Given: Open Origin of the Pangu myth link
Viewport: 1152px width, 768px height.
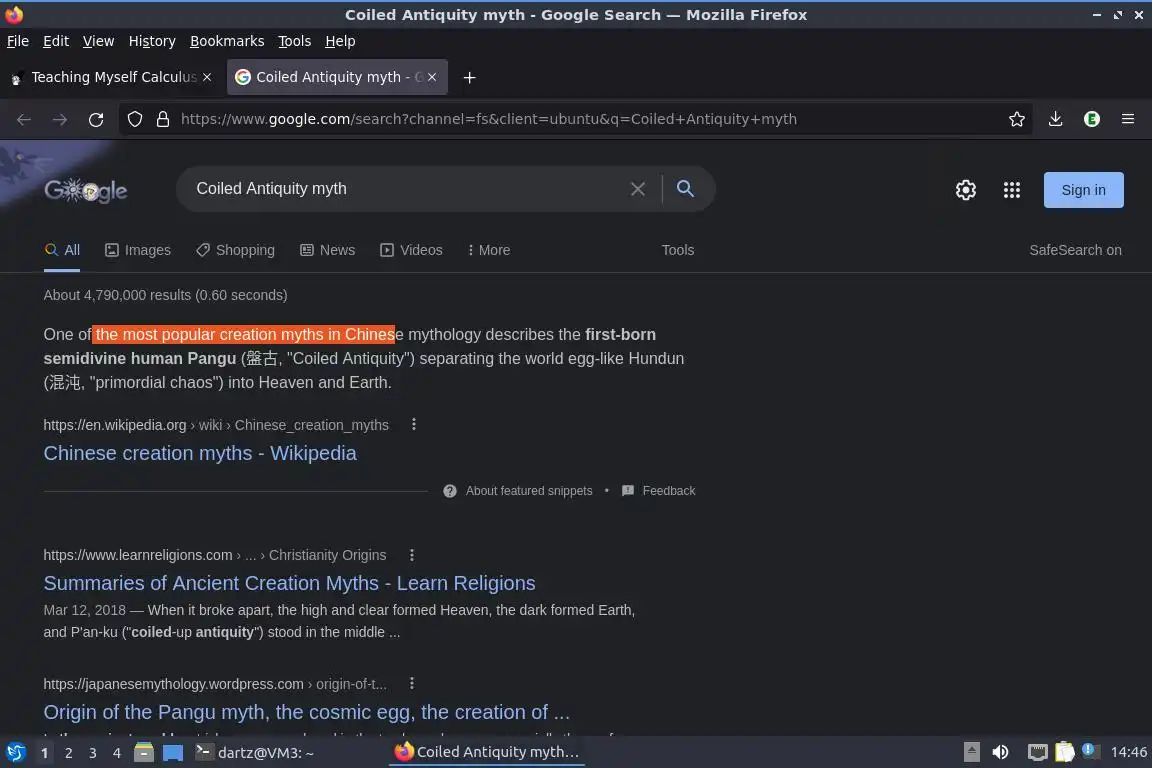Looking at the screenshot, I should pos(306,712).
